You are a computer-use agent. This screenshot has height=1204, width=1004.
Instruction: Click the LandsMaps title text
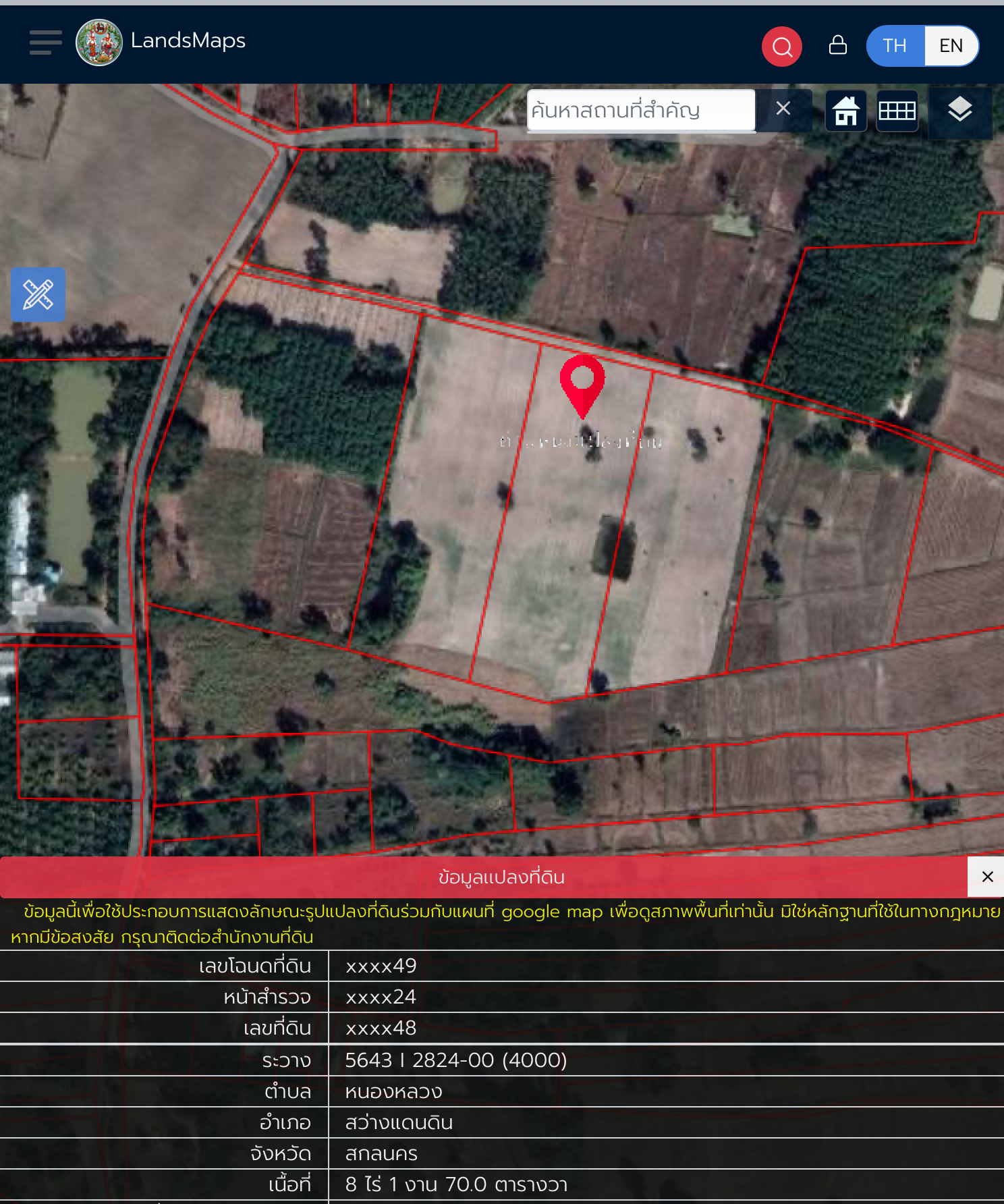(188, 40)
